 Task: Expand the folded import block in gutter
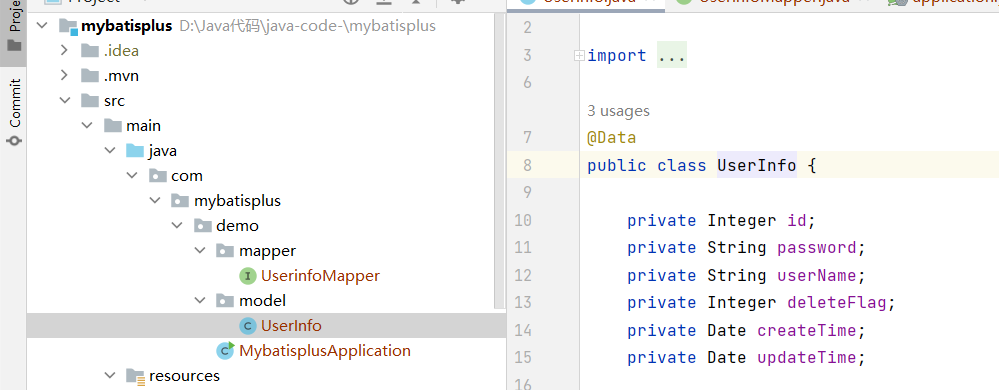tap(579, 56)
